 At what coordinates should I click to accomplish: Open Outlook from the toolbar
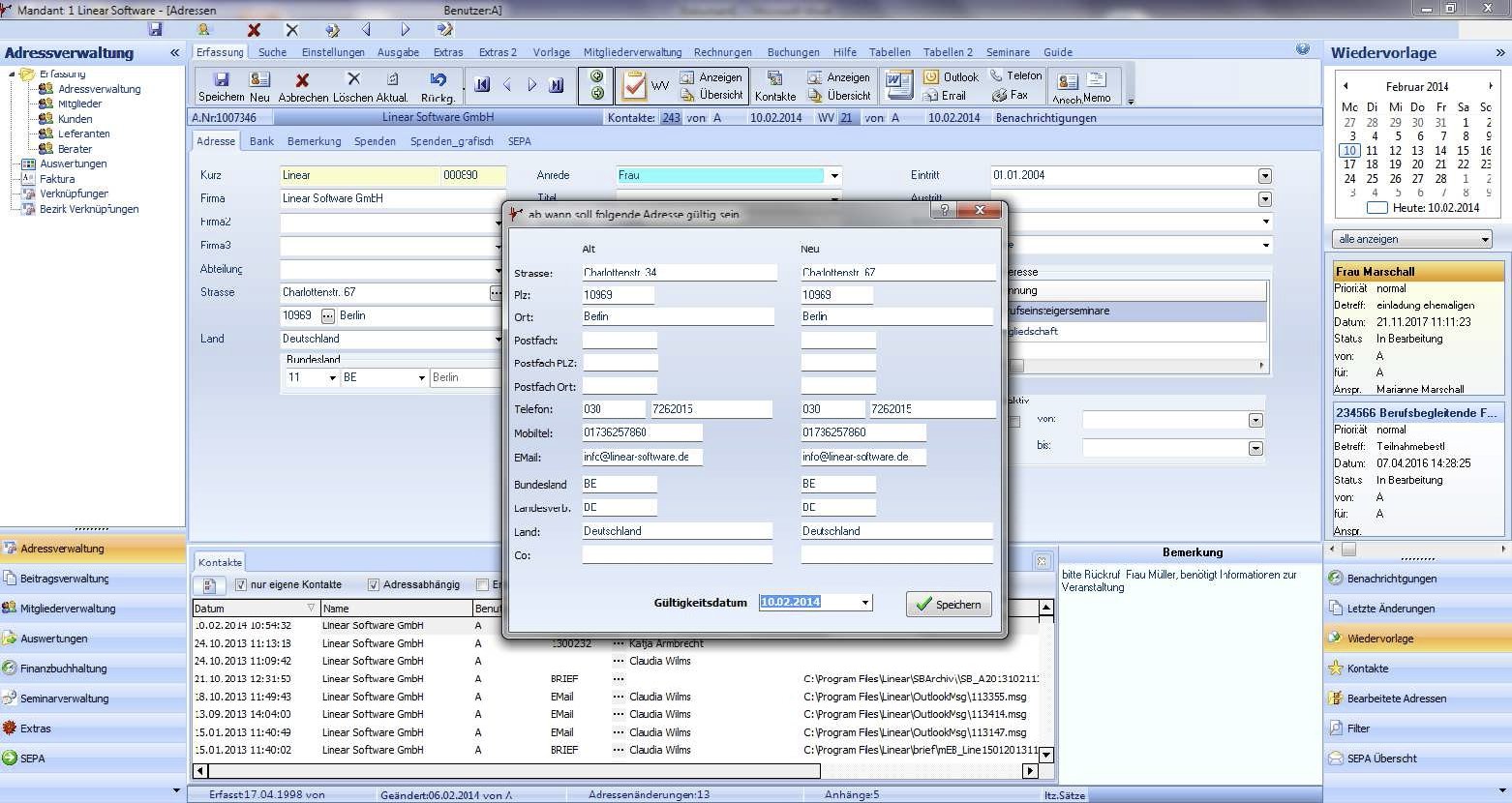(x=951, y=76)
